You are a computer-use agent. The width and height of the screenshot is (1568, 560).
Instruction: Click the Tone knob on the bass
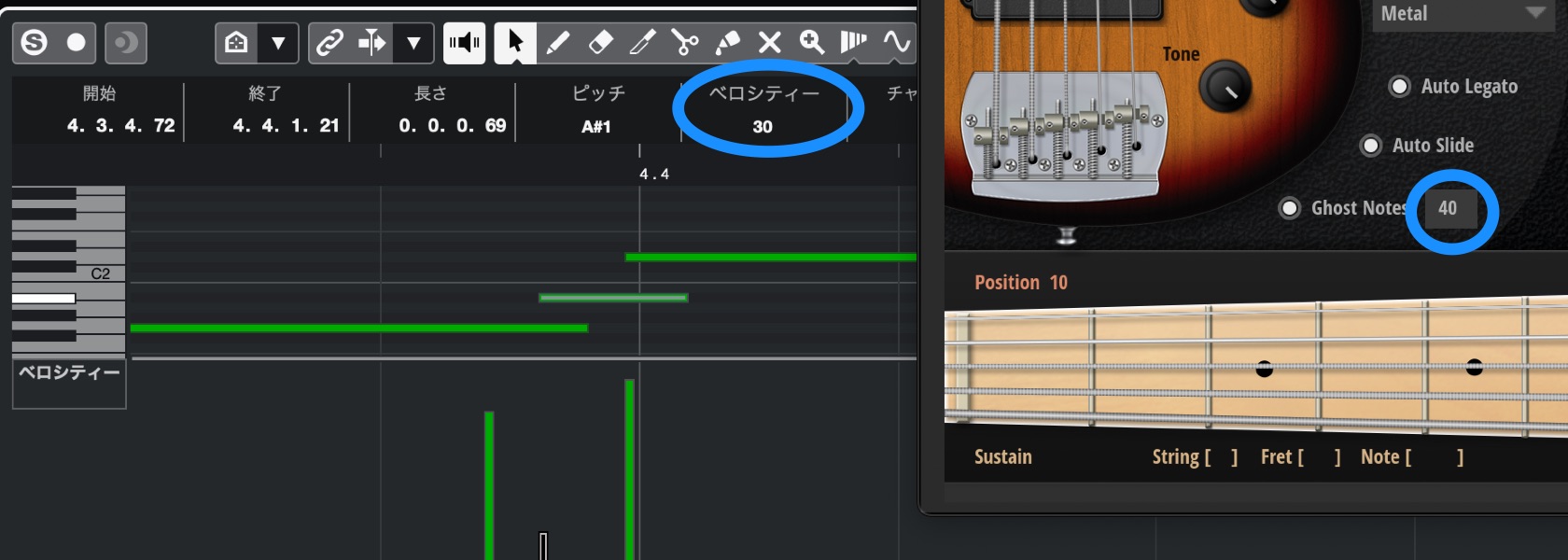pyautogui.click(x=1224, y=87)
